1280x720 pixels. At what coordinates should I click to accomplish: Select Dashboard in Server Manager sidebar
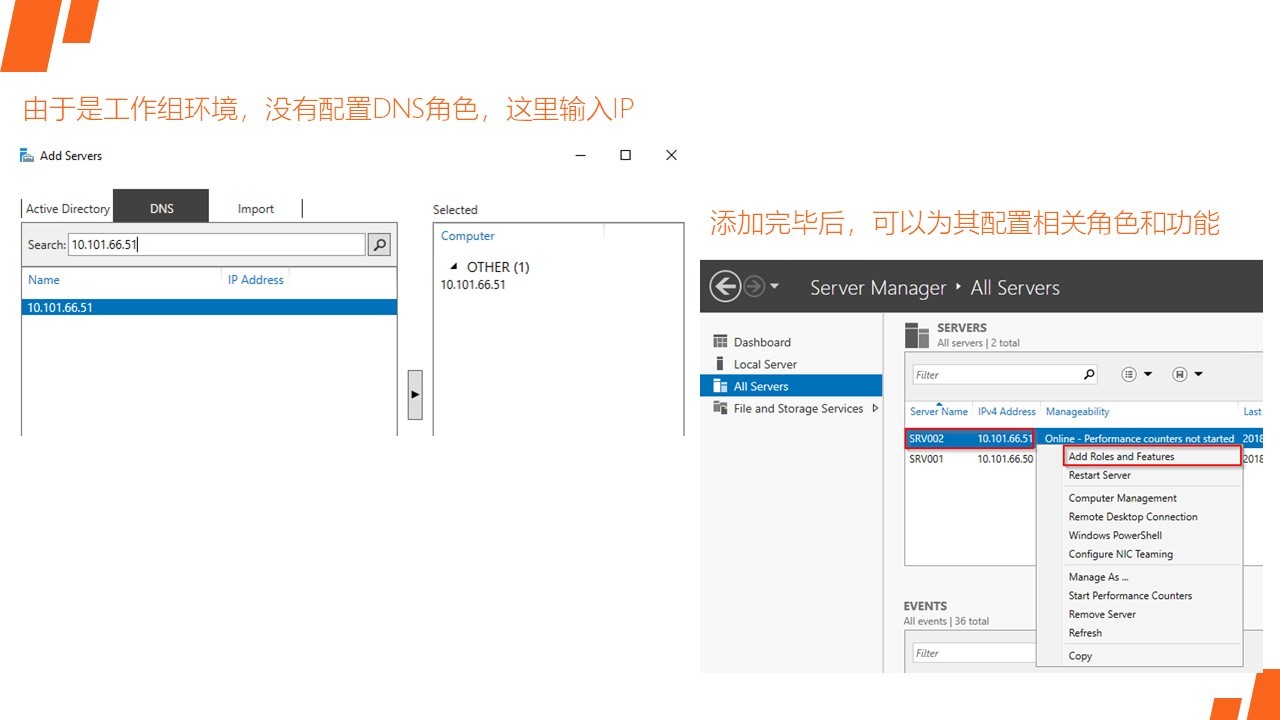(x=762, y=342)
